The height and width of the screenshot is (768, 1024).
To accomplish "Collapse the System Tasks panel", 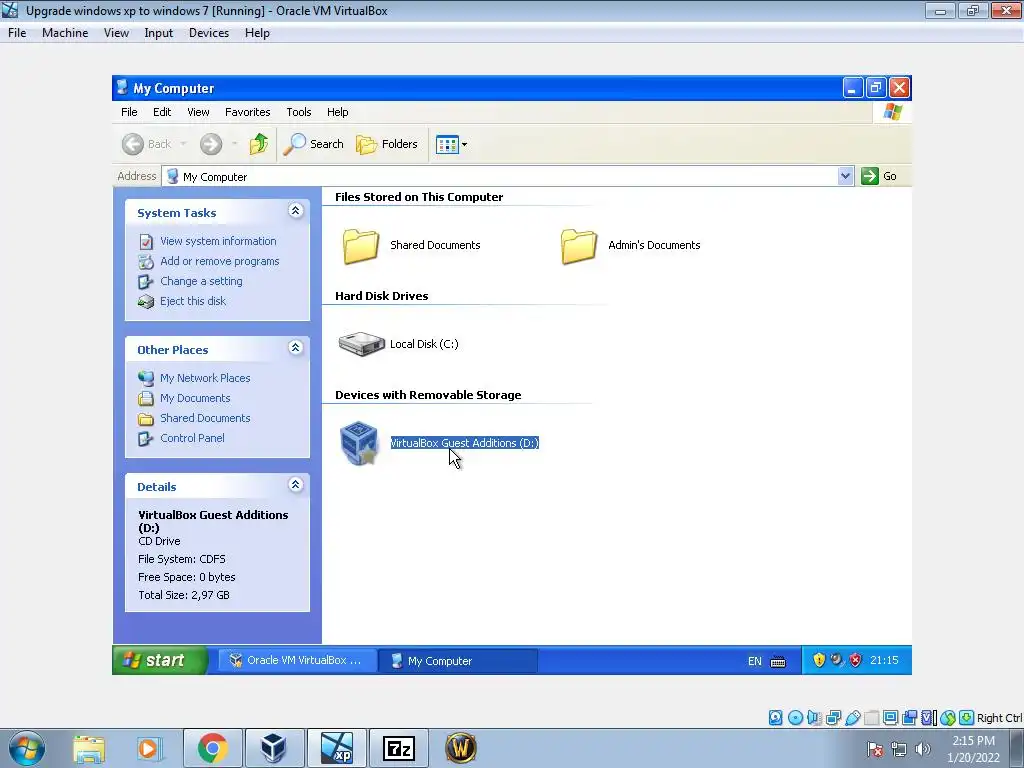I will [x=295, y=211].
